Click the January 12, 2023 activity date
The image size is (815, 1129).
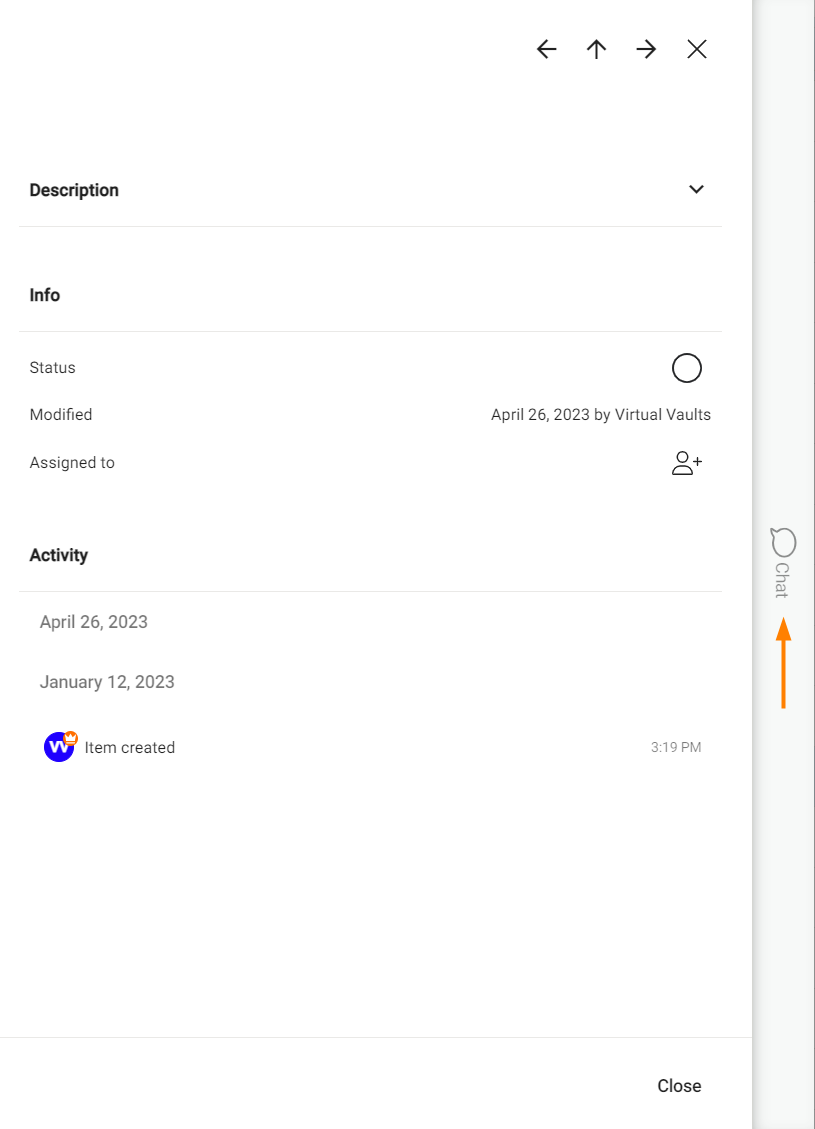coord(107,682)
